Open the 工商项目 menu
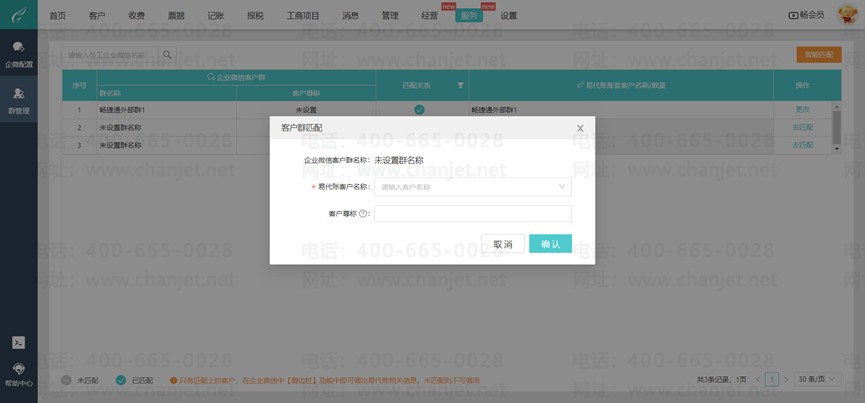This screenshot has height=403, width=865. 303,15
